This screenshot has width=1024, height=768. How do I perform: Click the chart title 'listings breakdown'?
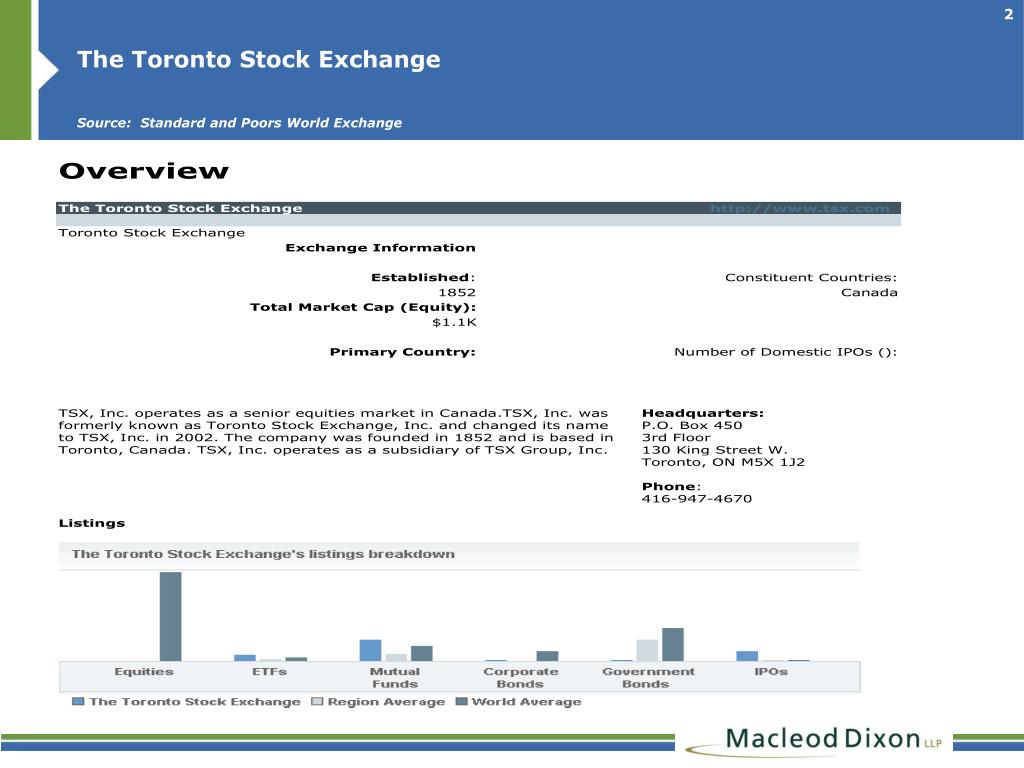point(263,554)
